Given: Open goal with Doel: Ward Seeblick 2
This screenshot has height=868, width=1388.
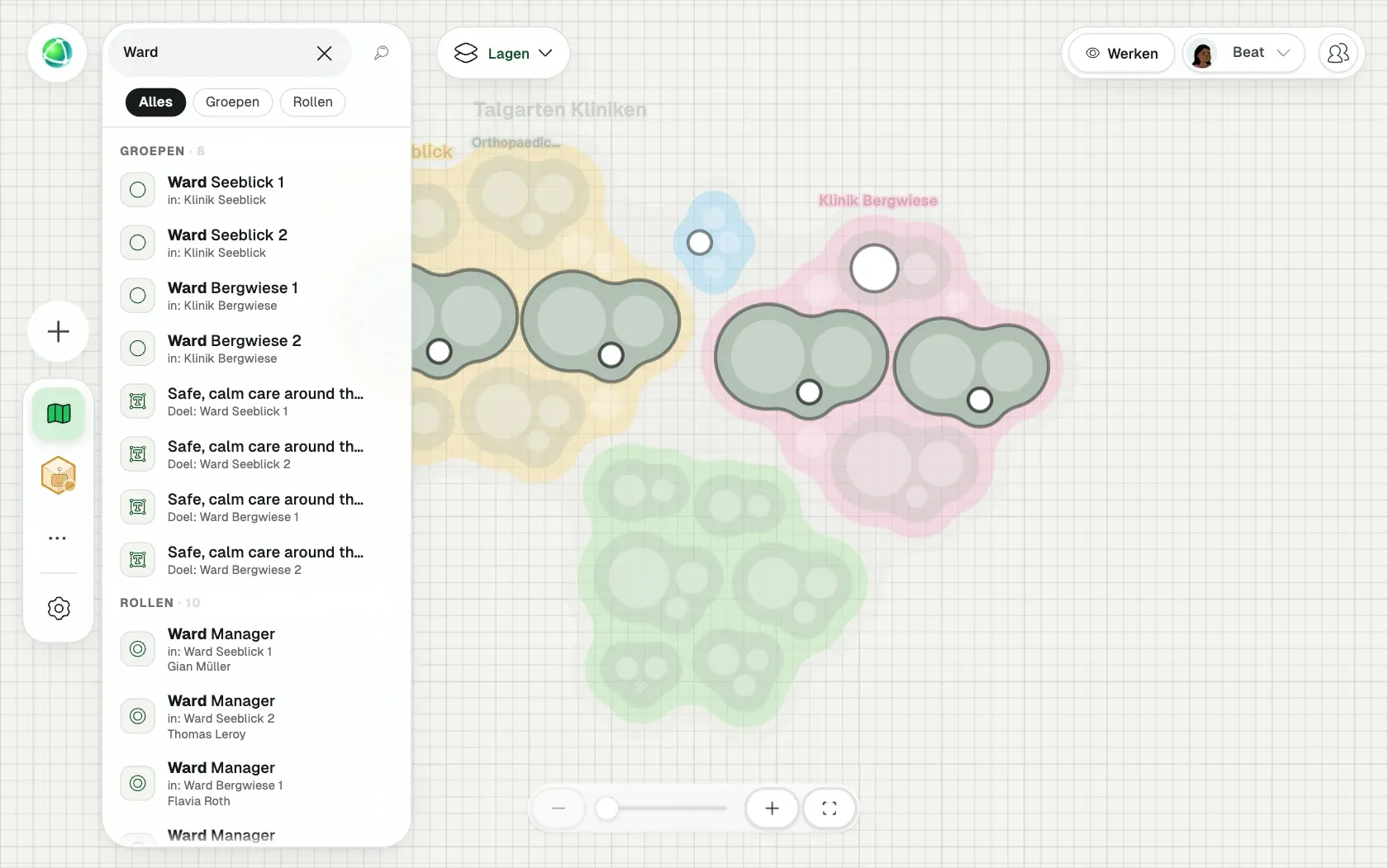Looking at the screenshot, I should coord(256,454).
